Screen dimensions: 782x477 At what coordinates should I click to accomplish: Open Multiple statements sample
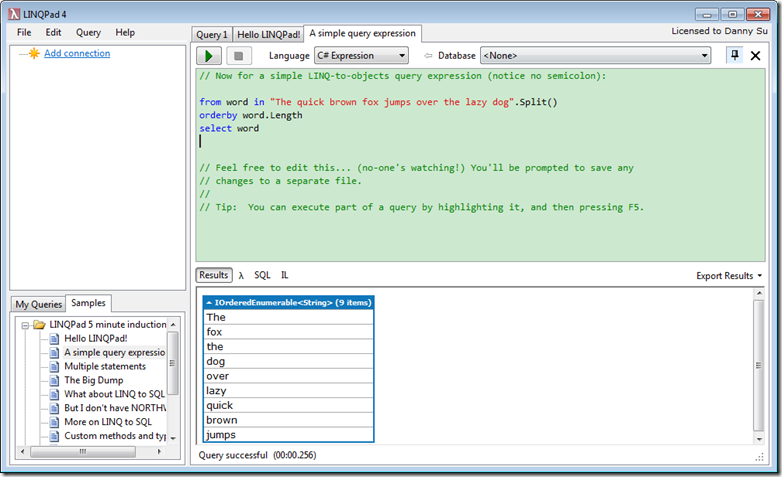(105, 367)
